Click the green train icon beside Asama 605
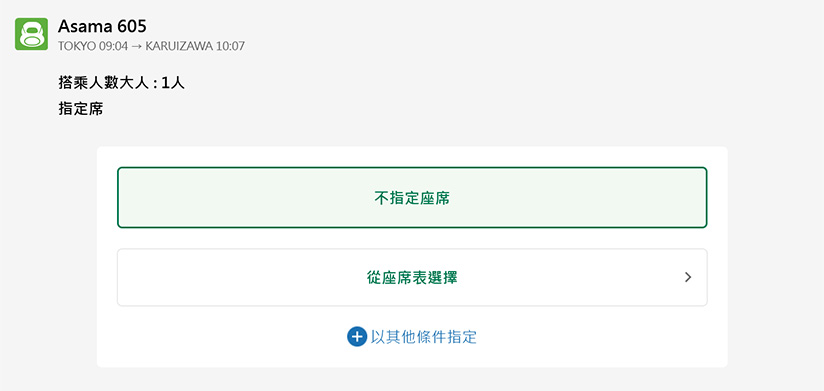 click(32, 34)
